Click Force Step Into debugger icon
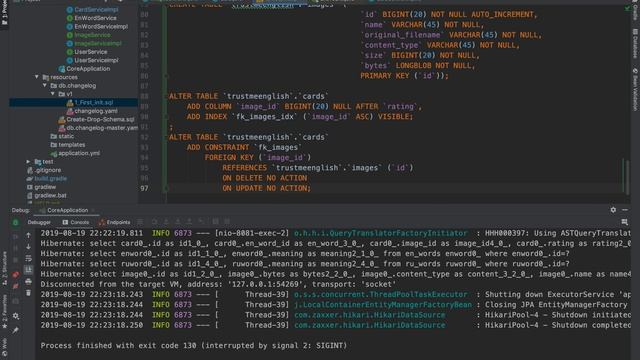The image size is (640, 360). click(x=178, y=222)
